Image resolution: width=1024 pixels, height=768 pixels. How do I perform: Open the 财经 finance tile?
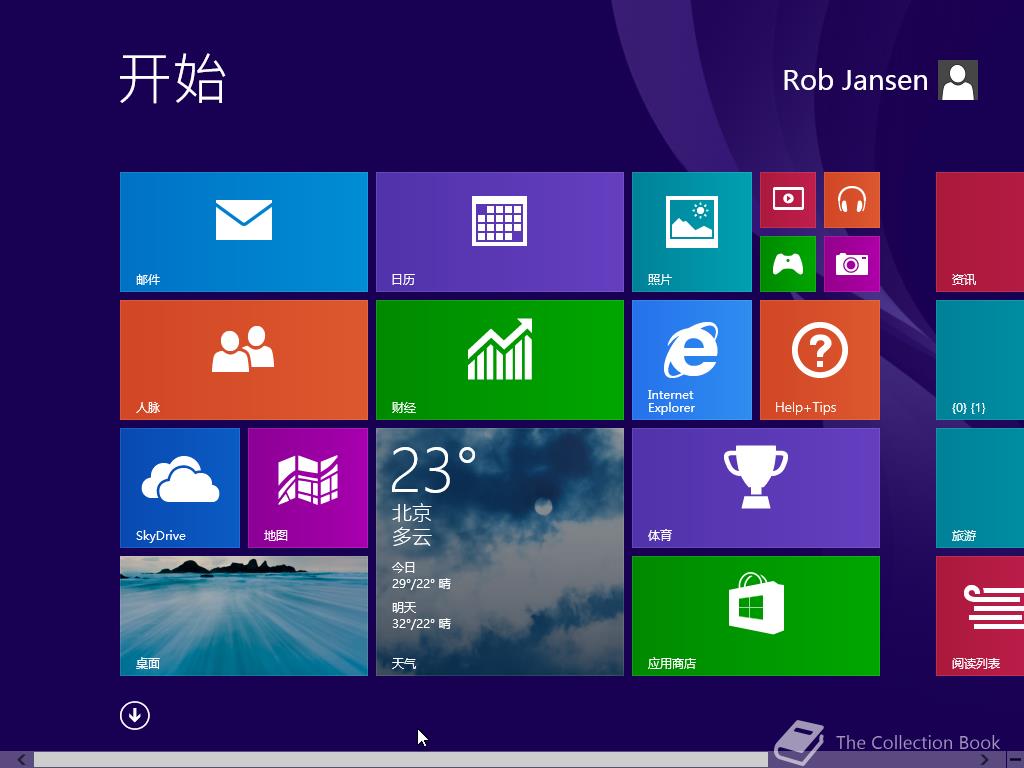[500, 360]
